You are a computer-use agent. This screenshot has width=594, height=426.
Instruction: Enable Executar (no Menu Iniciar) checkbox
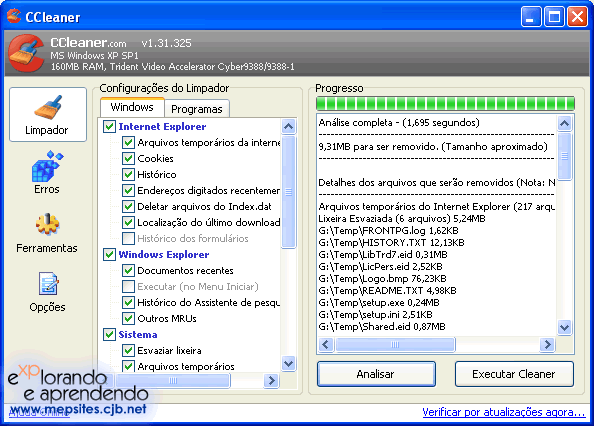[128, 286]
